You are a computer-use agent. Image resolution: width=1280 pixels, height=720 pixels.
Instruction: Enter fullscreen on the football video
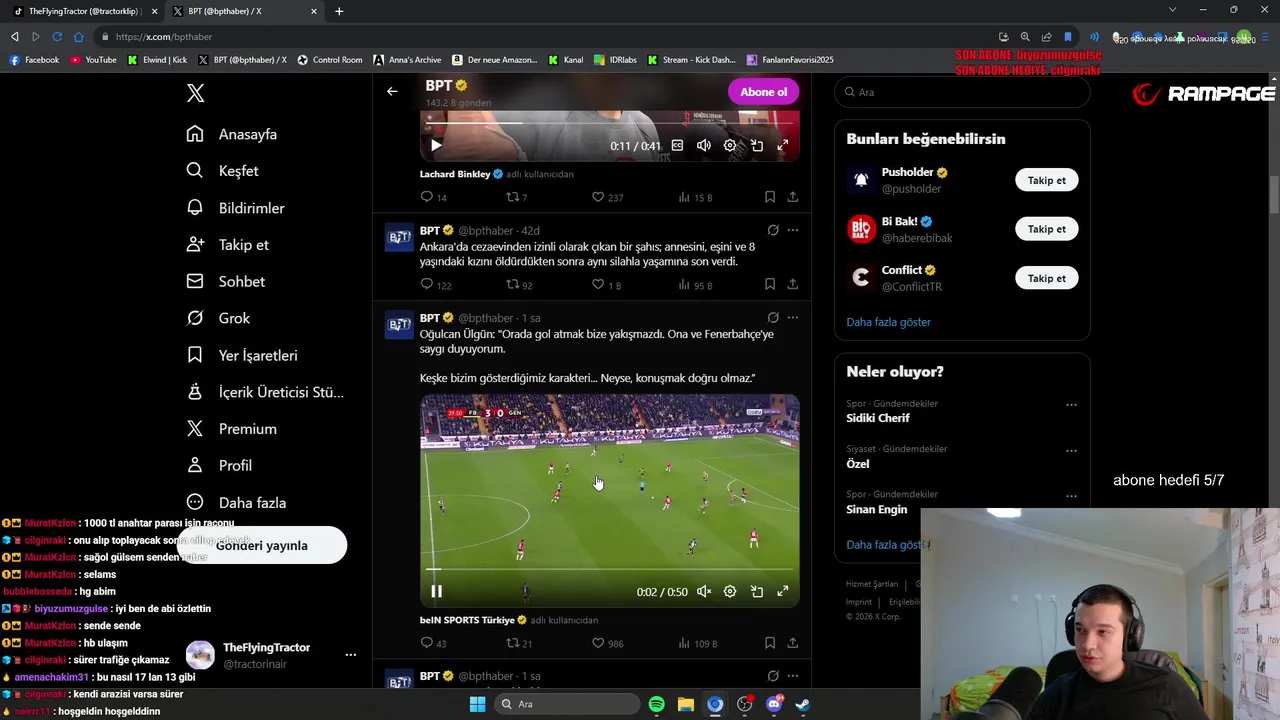[783, 591]
